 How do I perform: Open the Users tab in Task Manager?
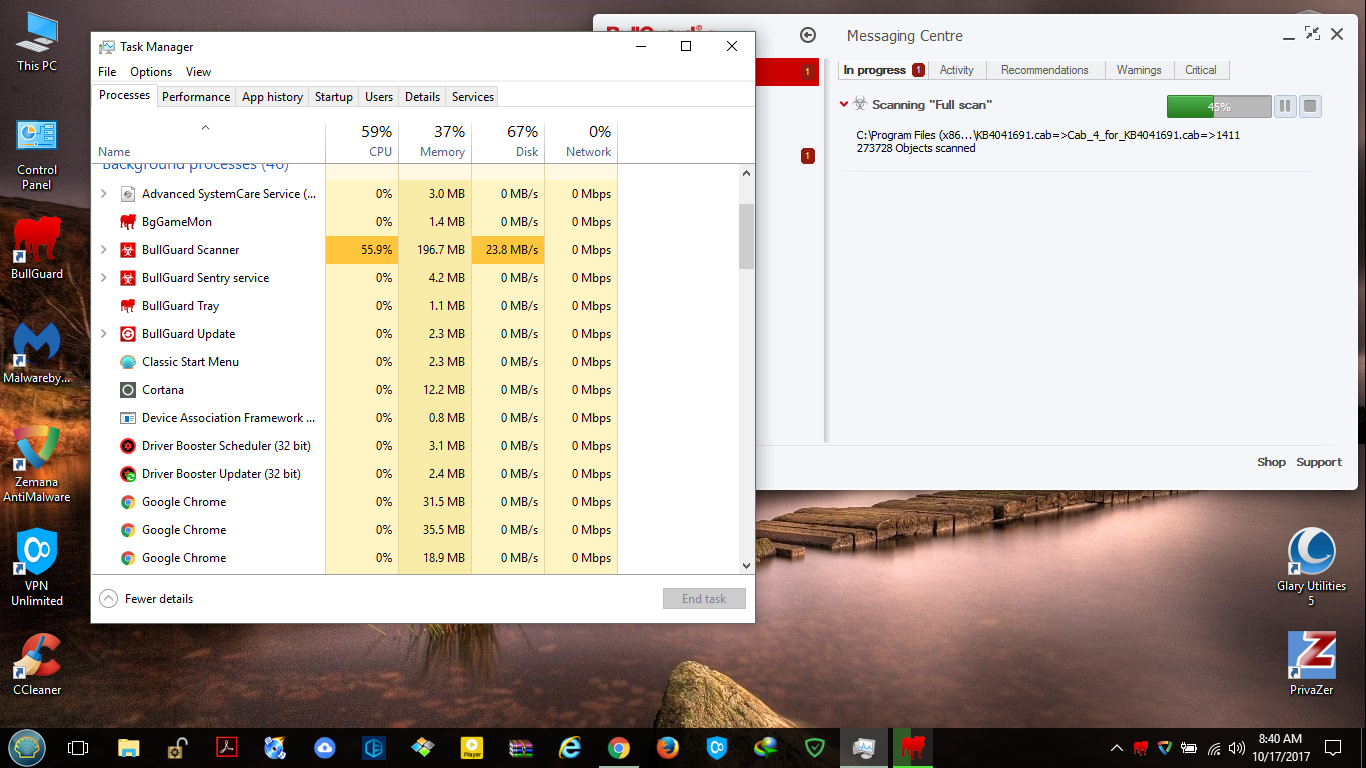(x=379, y=97)
